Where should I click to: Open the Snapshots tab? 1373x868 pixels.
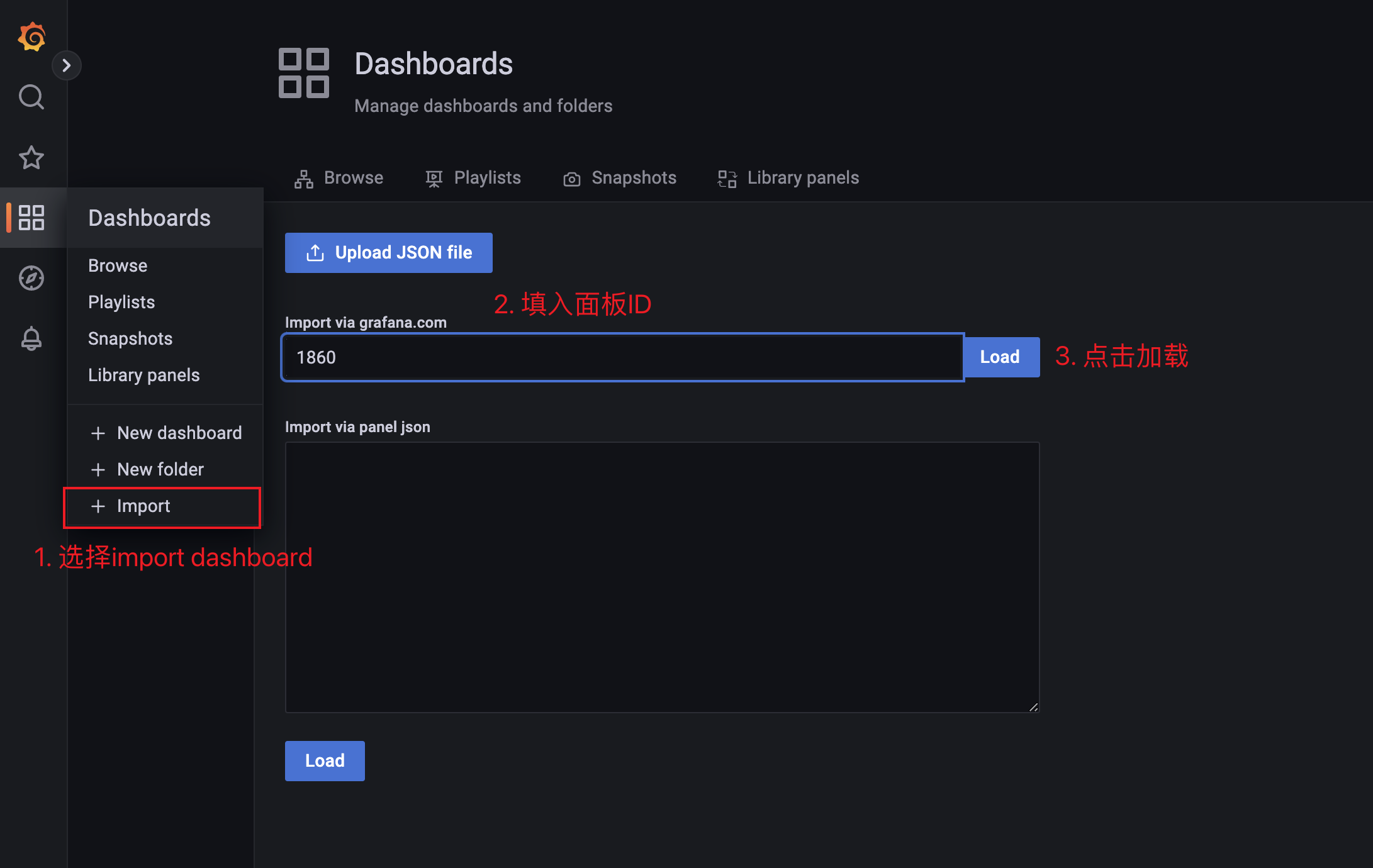[x=620, y=178]
